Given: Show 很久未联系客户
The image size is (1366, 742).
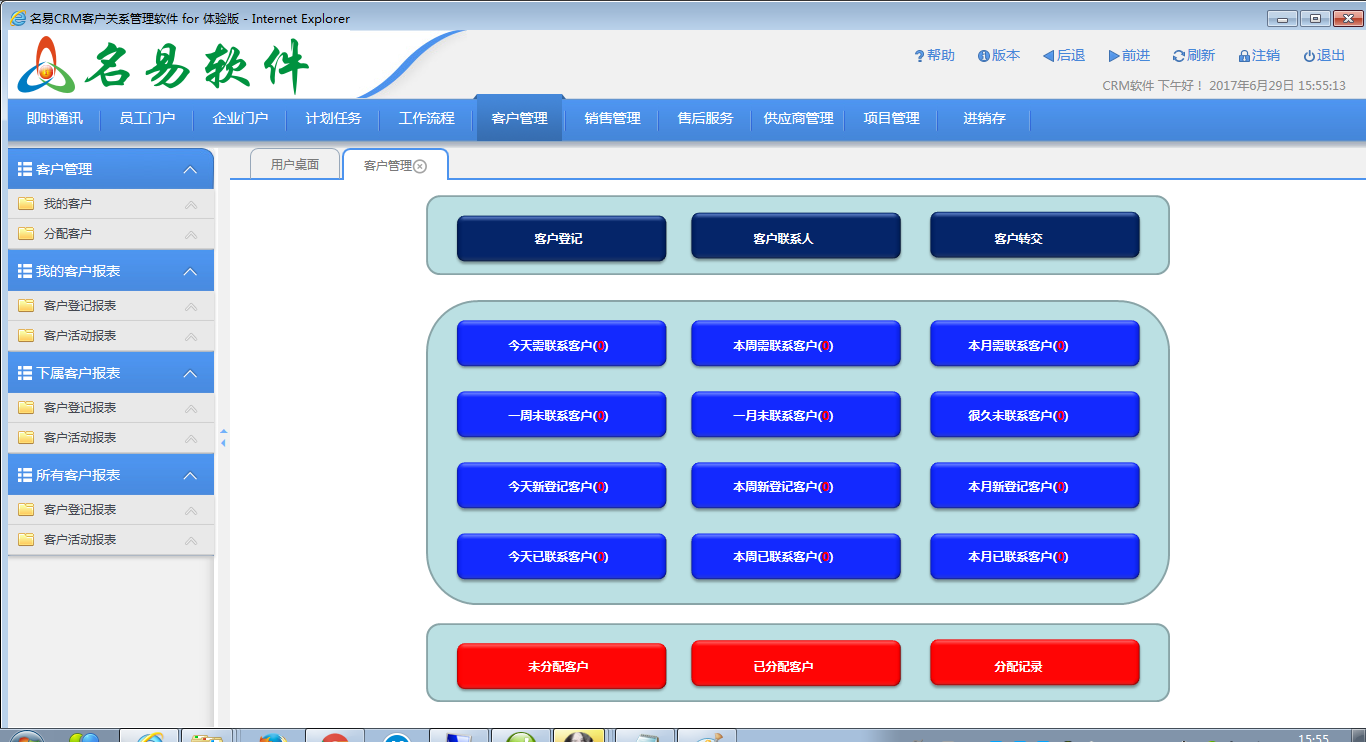Looking at the screenshot, I should (1035, 415).
